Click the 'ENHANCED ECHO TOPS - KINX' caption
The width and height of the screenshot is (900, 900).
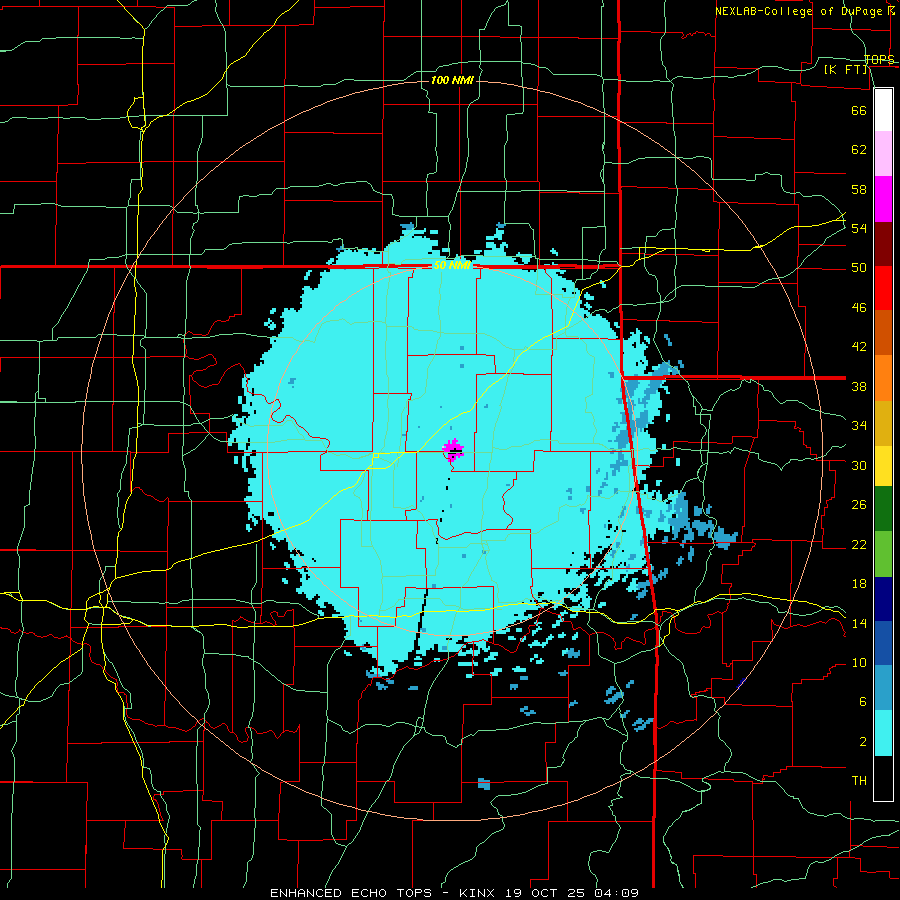pos(384,893)
